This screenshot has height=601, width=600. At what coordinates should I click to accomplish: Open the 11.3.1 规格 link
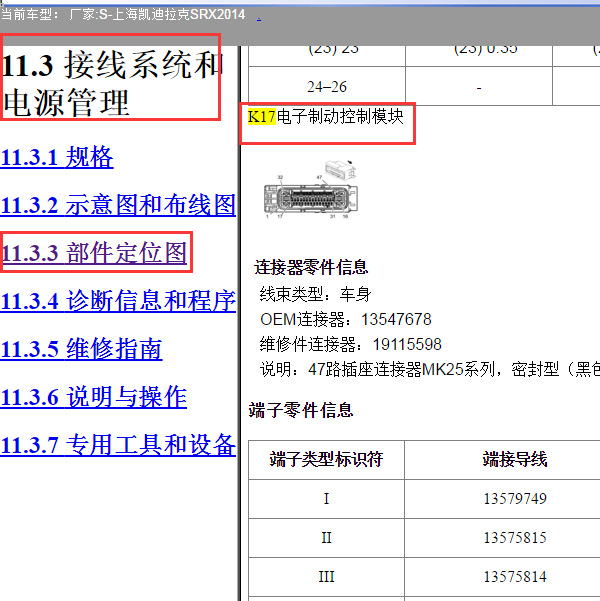(x=57, y=157)
